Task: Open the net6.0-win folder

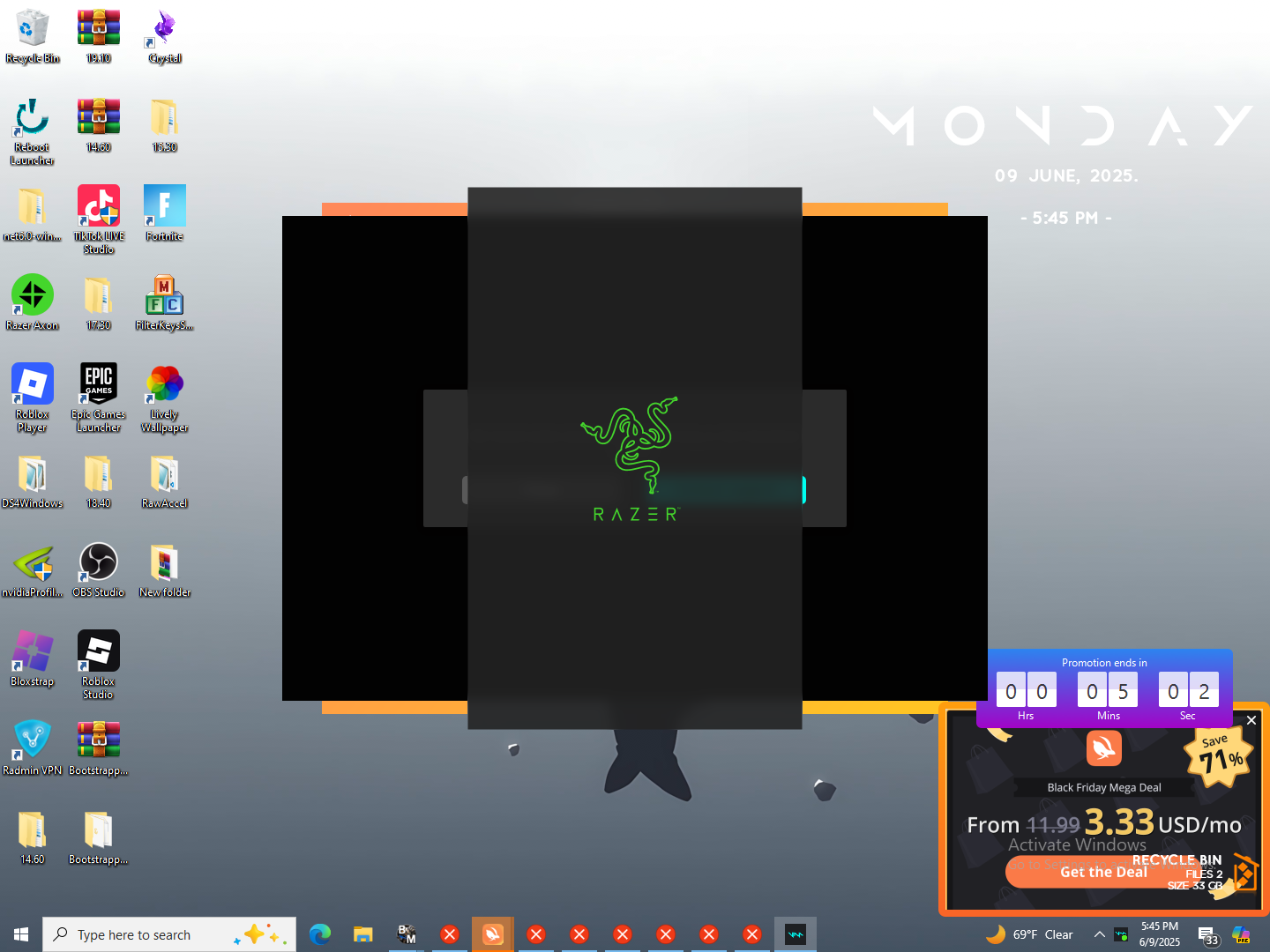Action: point(33,215)
